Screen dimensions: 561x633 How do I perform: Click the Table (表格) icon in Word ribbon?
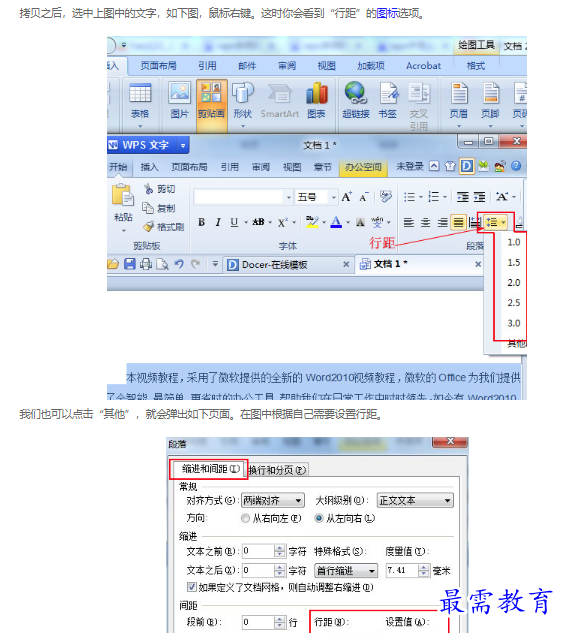(x=140, y=94)
